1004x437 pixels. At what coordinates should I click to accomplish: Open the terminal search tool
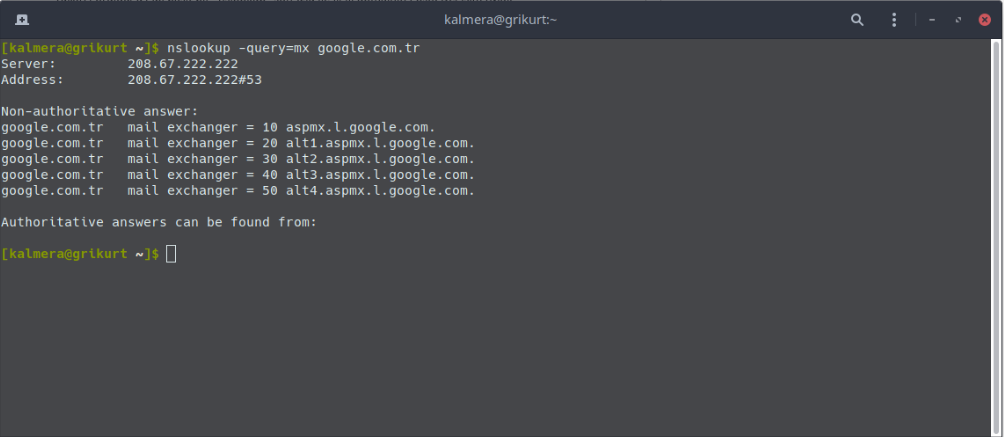[857, 20]
